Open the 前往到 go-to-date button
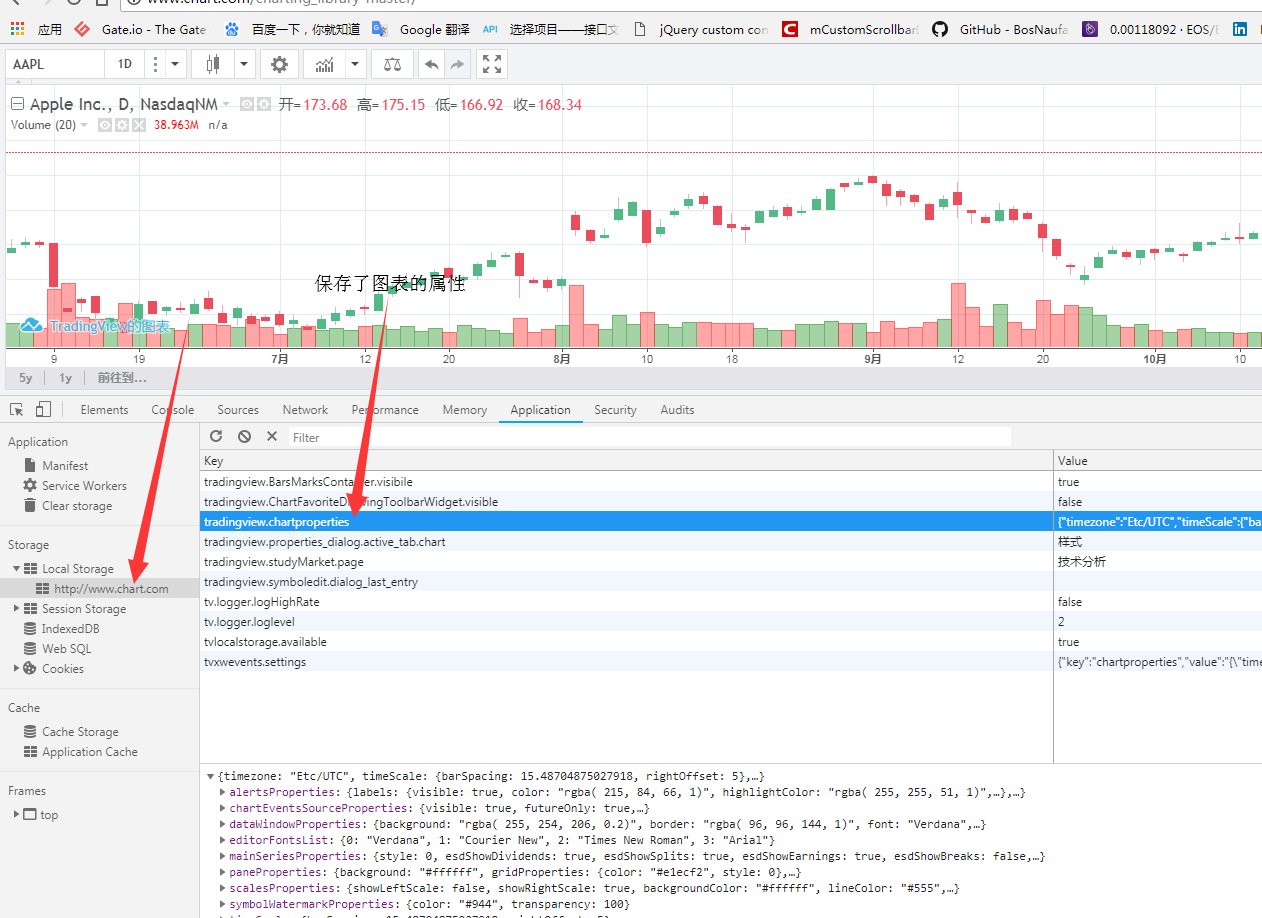 (121, 378)
